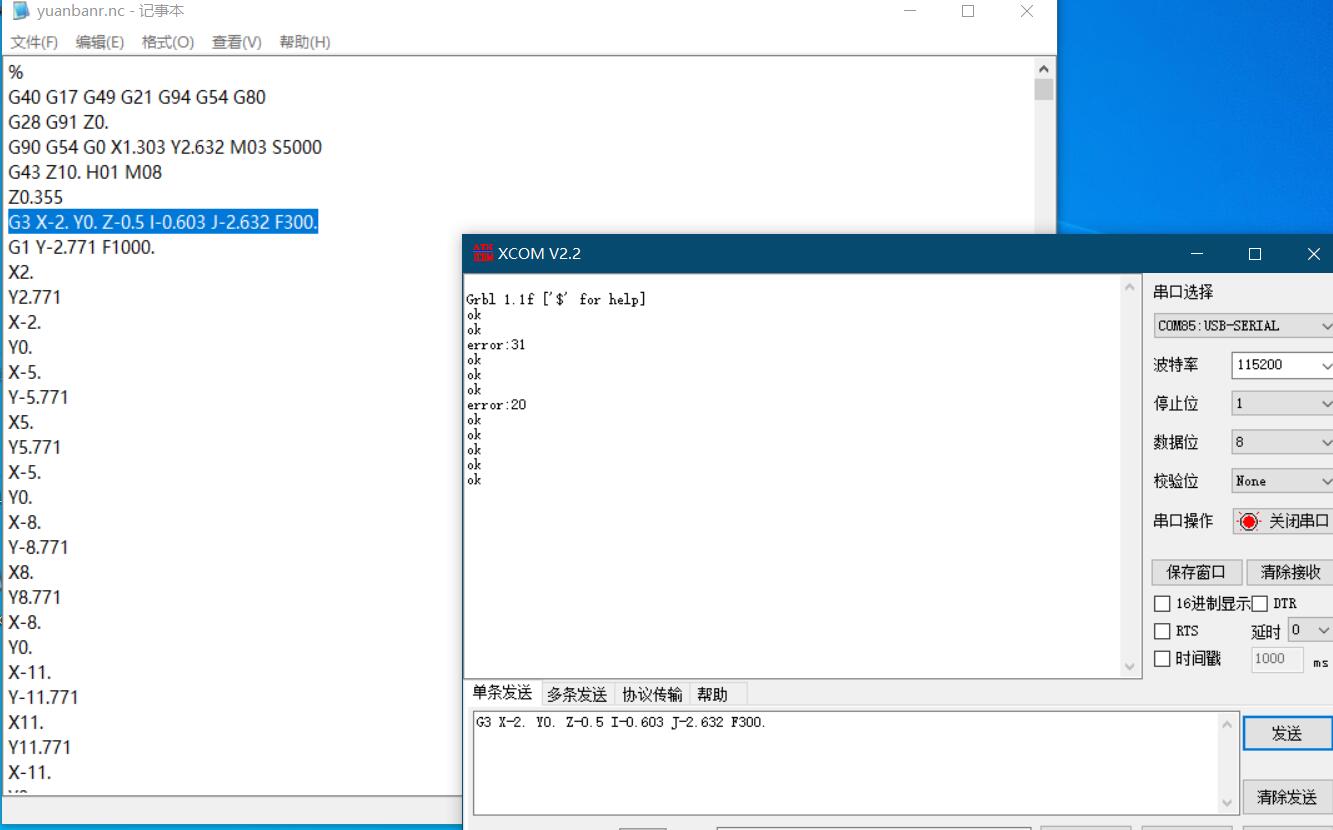Click the red serial port status indicator

(x=1249, y=521)
